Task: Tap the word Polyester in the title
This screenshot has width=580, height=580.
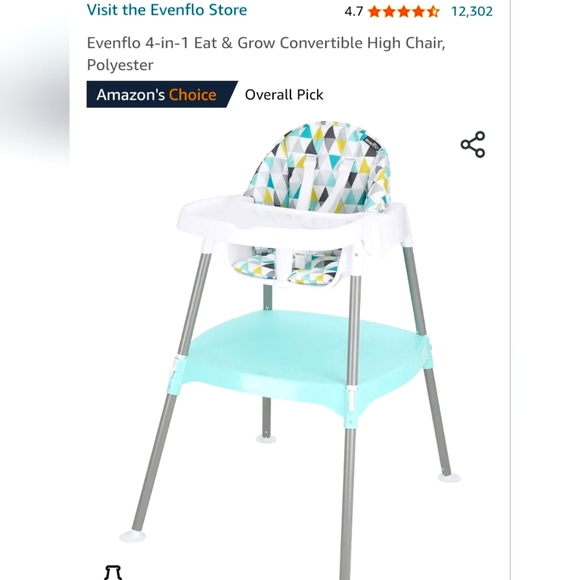Action: click(x=120, y=65)
